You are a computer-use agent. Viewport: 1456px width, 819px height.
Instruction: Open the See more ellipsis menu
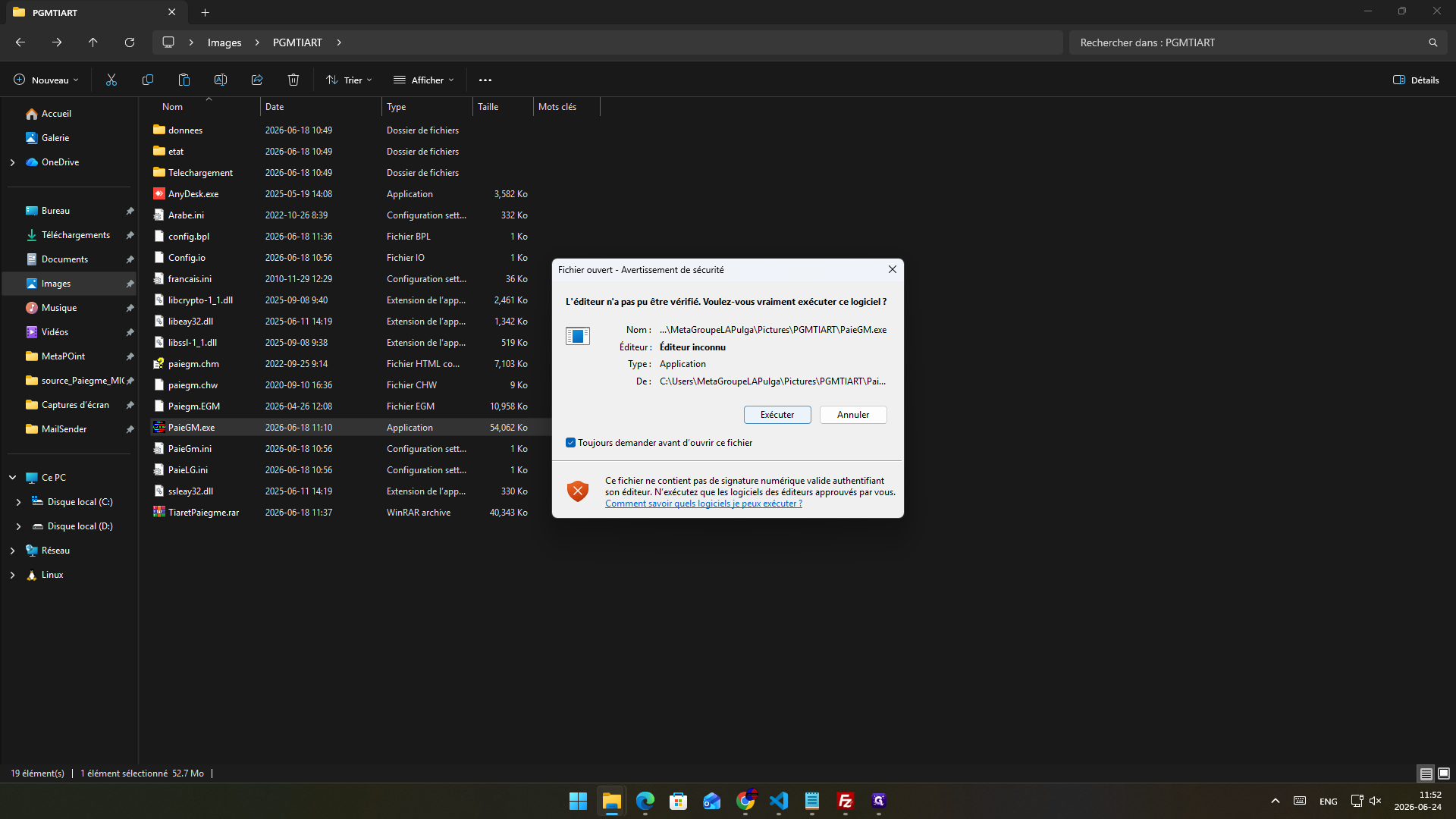pyautogui.click(x=485, y=80)
